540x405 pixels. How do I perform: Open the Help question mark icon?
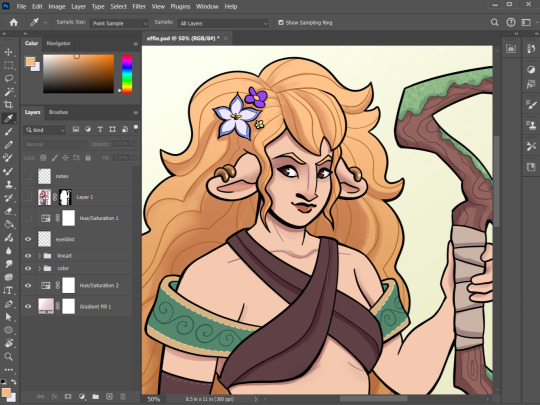pos(511,23)
